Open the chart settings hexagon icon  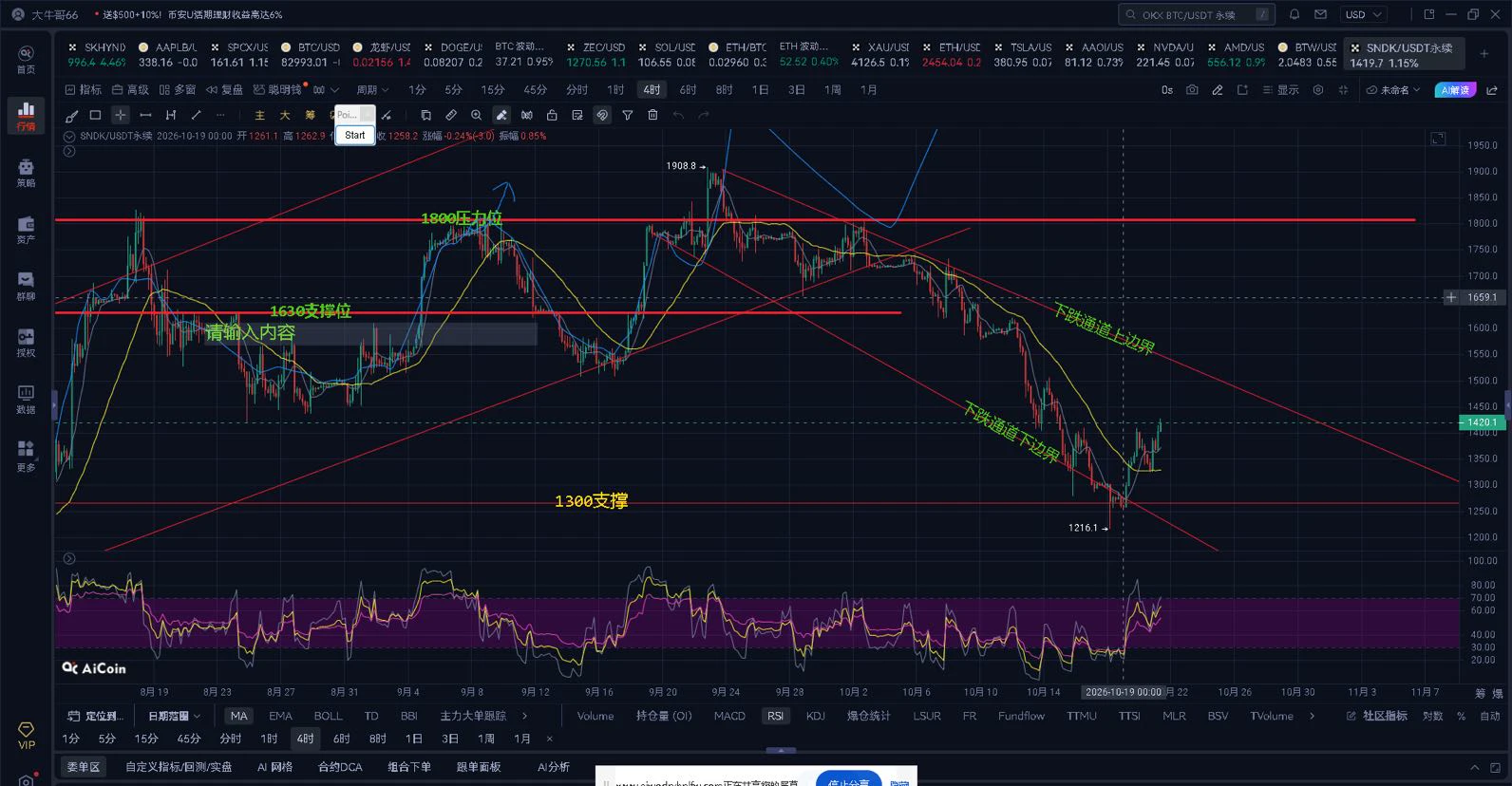[x=1317, y=90]
